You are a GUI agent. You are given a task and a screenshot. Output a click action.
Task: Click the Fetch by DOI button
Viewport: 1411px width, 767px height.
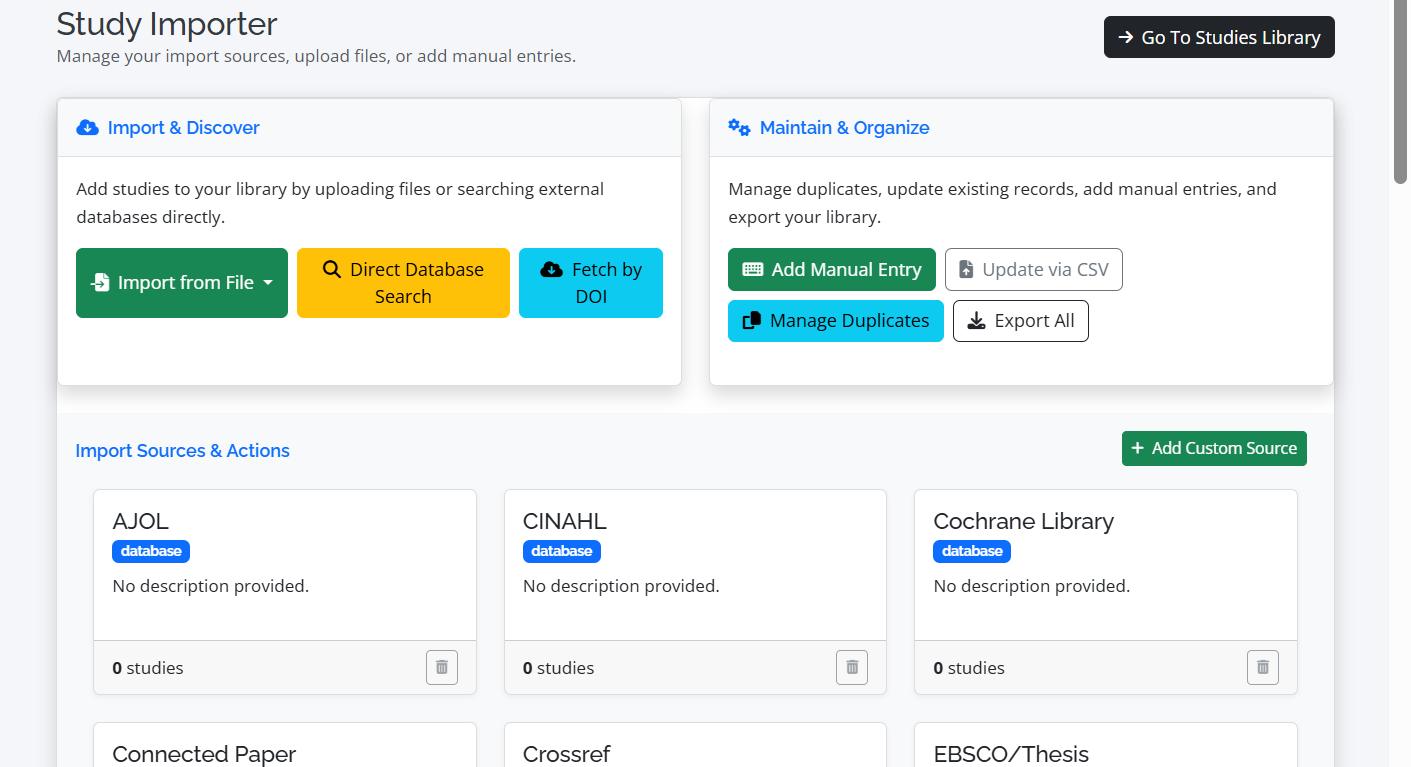point(591,283)
